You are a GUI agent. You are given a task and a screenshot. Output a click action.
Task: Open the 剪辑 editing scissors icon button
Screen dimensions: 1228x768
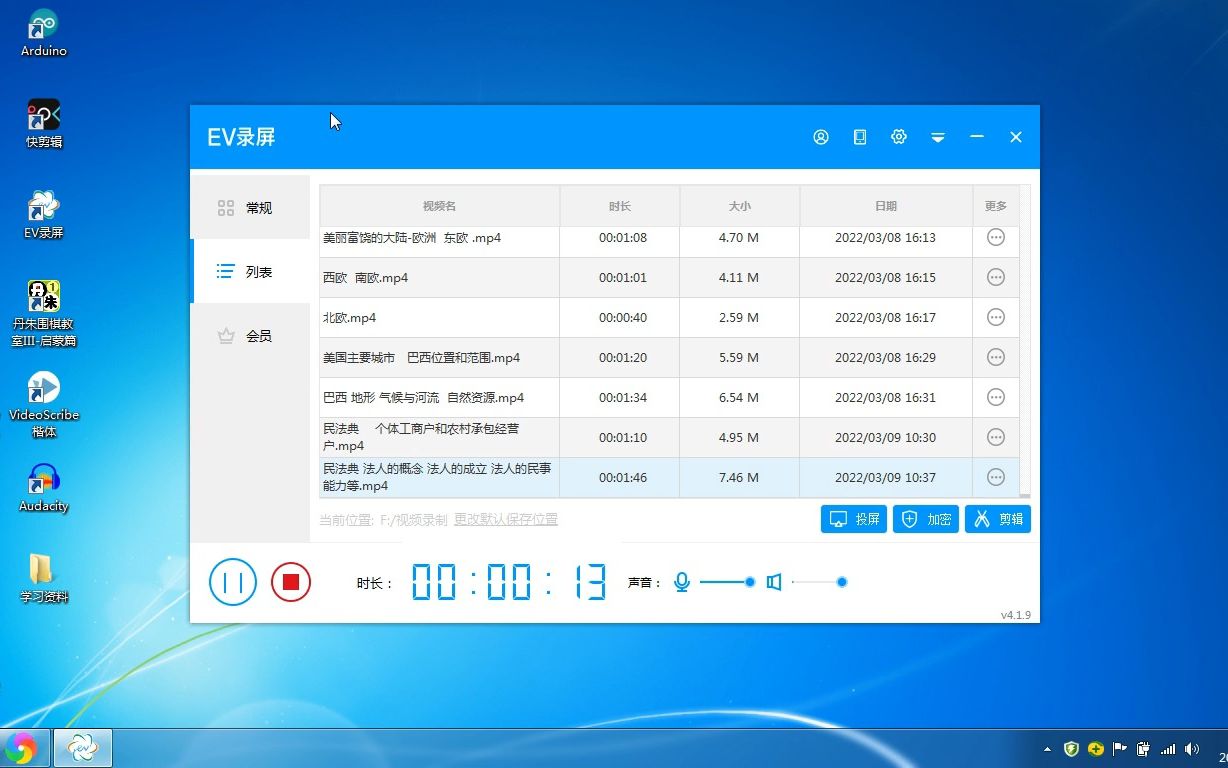[x=997, y=519]
